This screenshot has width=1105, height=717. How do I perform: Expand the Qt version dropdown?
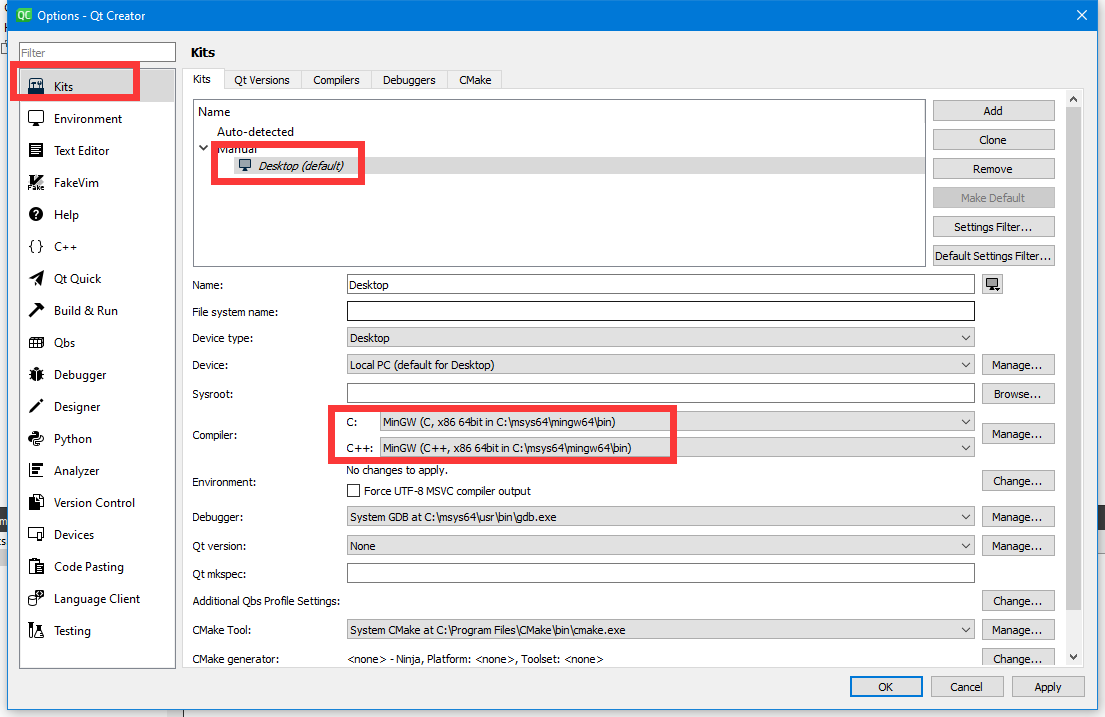[660, 546]
